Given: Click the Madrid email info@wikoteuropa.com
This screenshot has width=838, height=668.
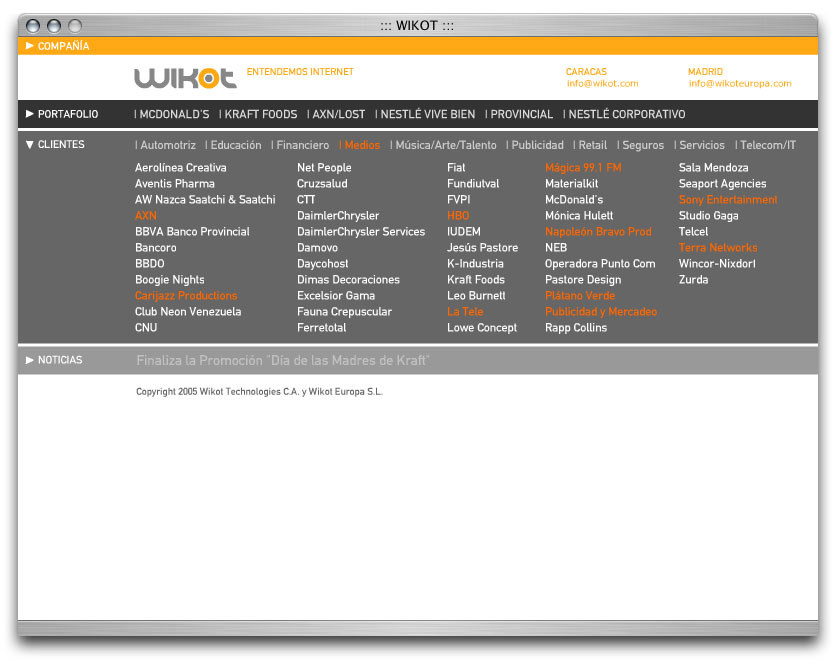Looking at the screenshot, I should pyautogui.click(x=740, y=83).
